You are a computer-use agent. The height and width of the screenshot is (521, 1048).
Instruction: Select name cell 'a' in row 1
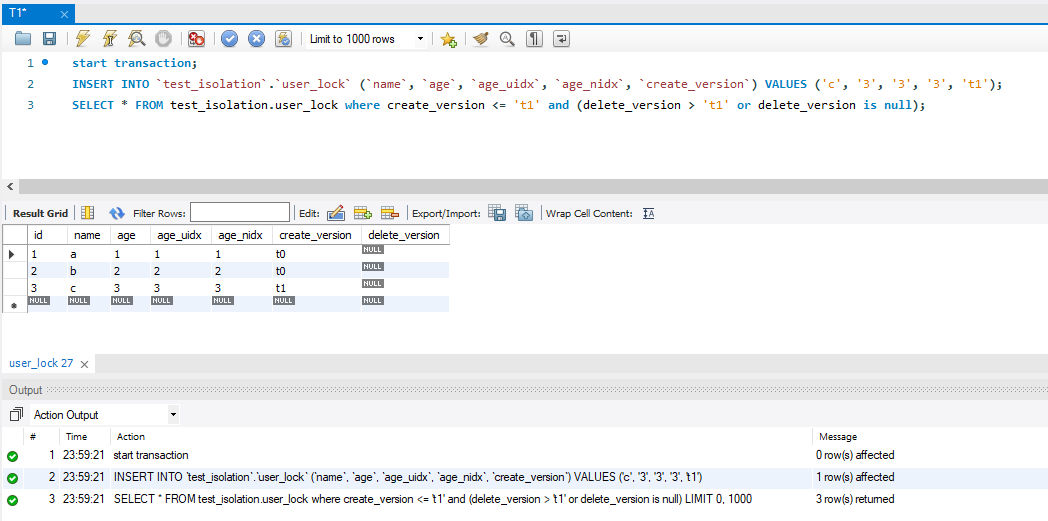tap(89, 254)
